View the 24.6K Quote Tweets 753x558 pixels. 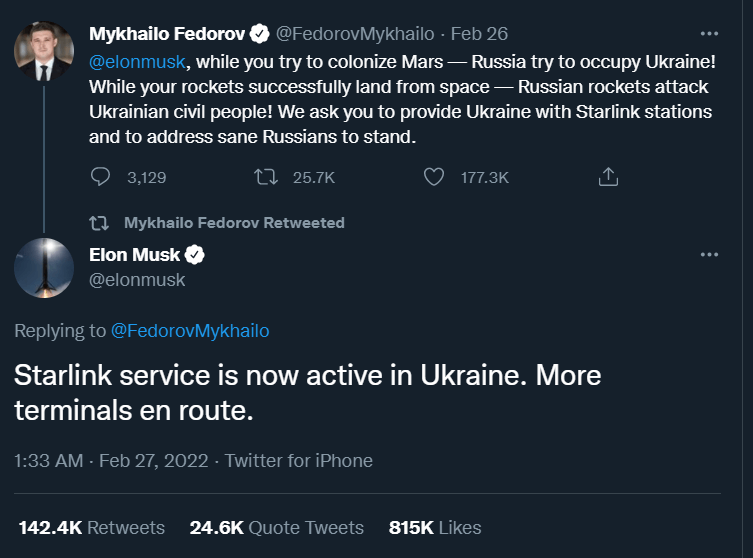276,527
